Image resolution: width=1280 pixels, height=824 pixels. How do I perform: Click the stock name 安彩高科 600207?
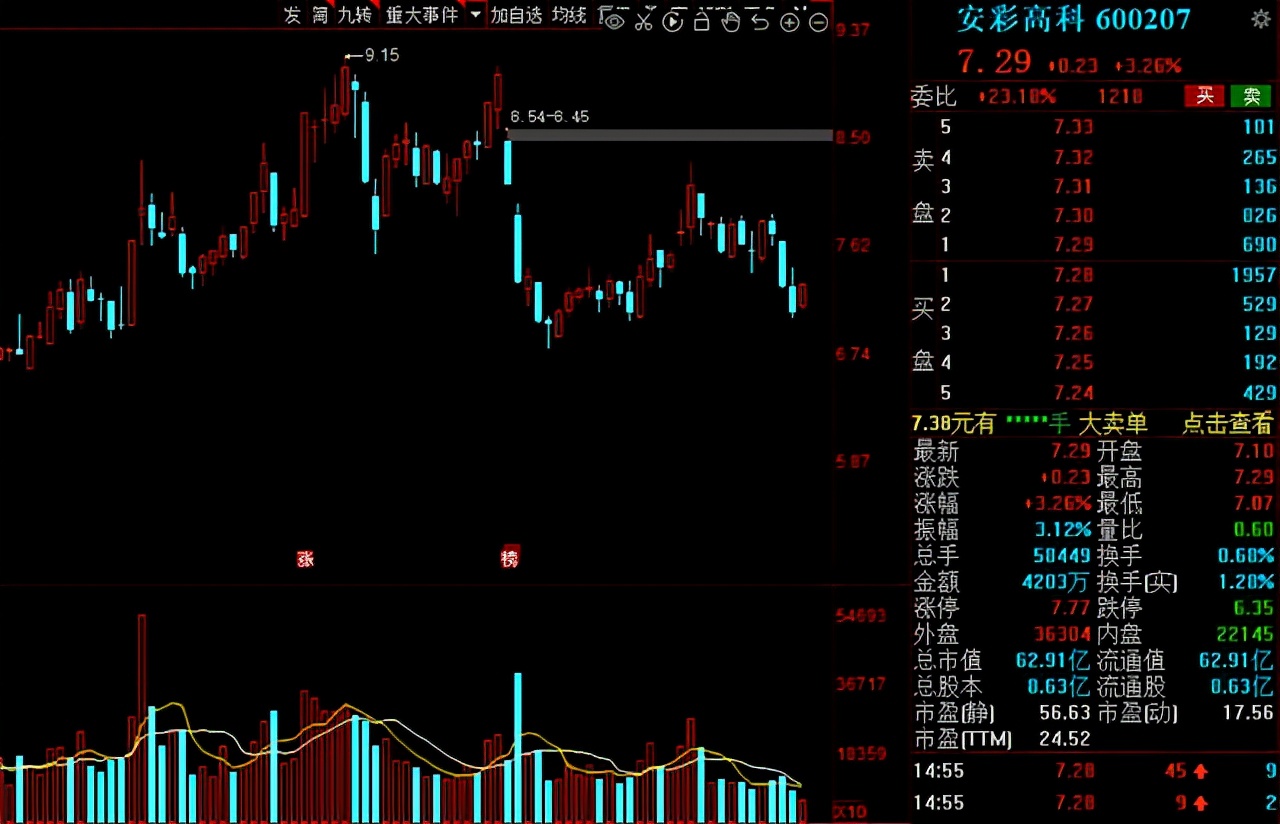point(1074,19)
